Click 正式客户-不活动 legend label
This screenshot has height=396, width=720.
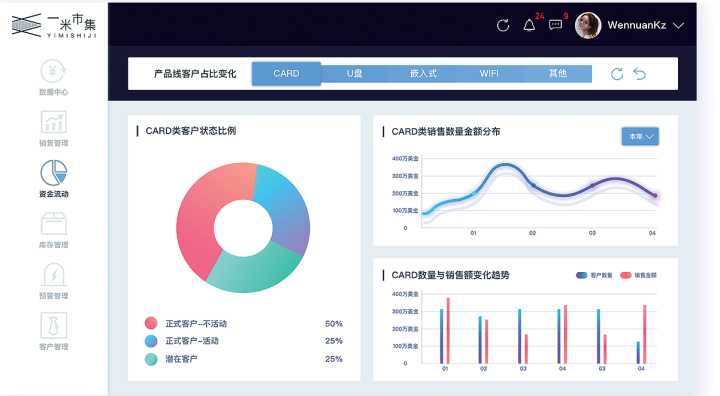coord(196,324)
